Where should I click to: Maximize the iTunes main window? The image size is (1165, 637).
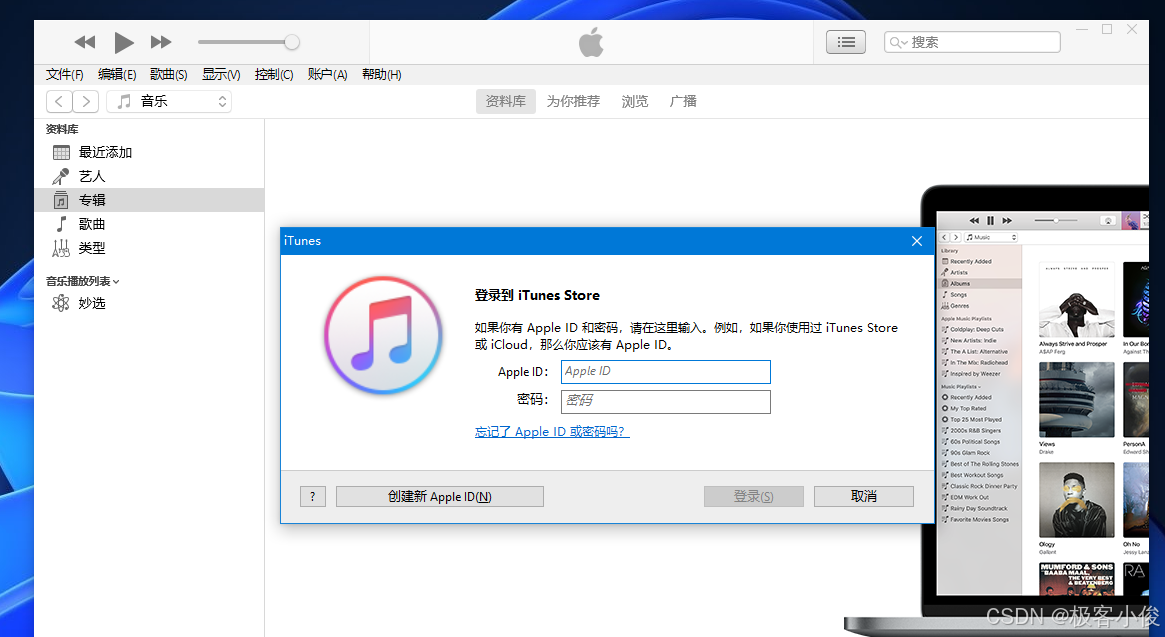[1107, 29]
